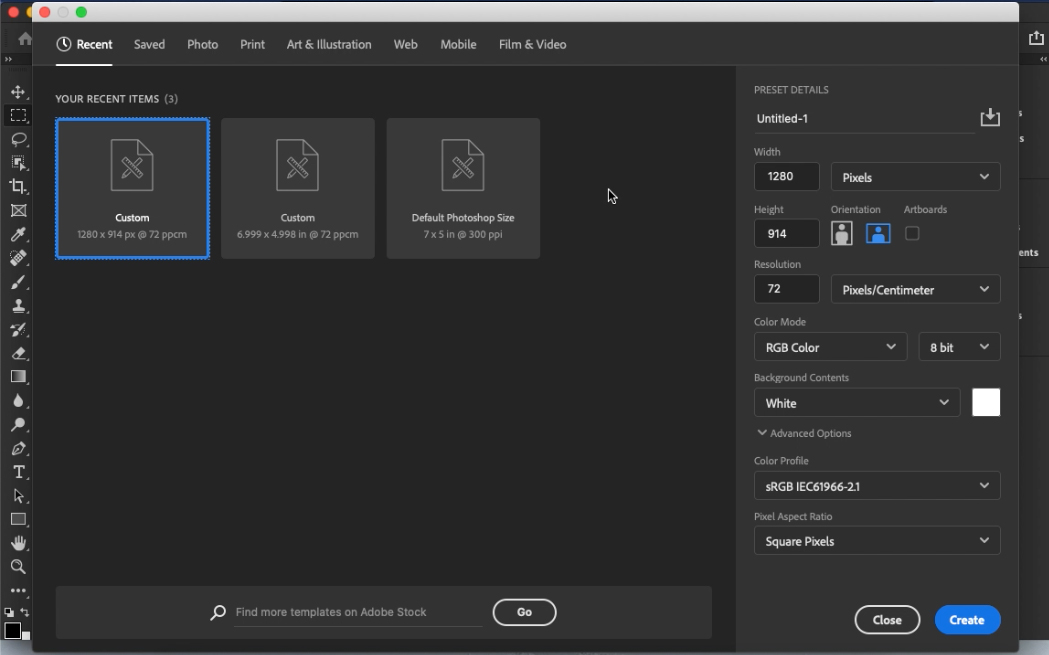This screenshot has width=1049, height=655.
Task: Open the Pixels width unit dropdown
Action: pos(915,177)
